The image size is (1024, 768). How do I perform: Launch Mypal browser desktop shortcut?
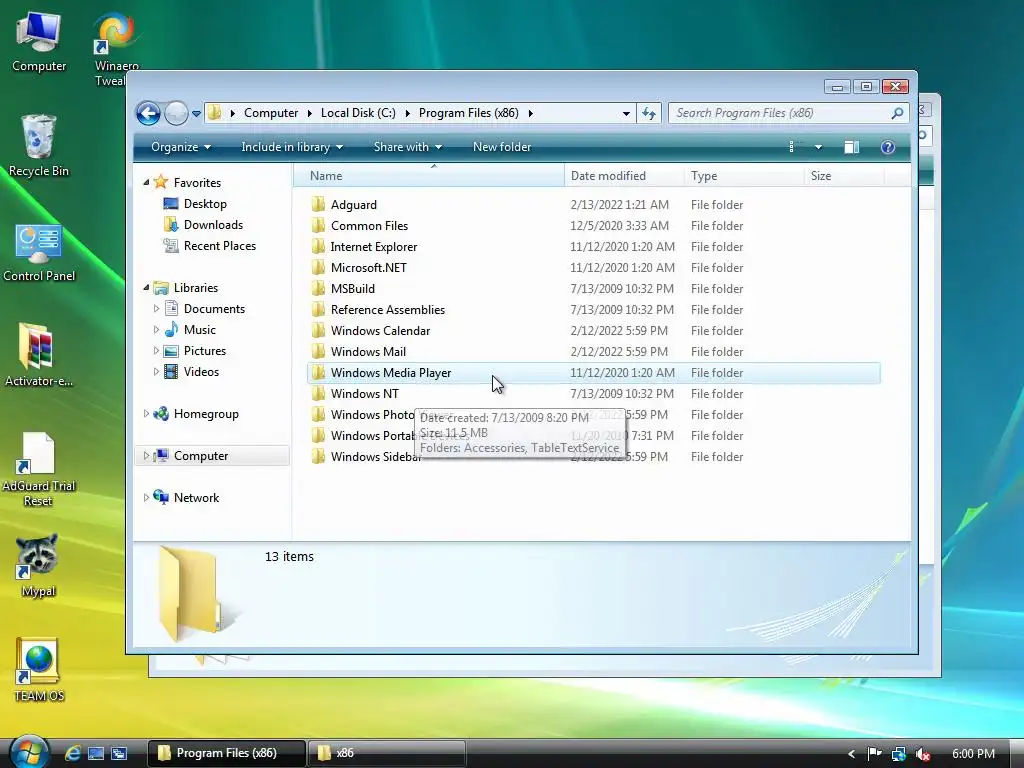click(x=38, y=566)
